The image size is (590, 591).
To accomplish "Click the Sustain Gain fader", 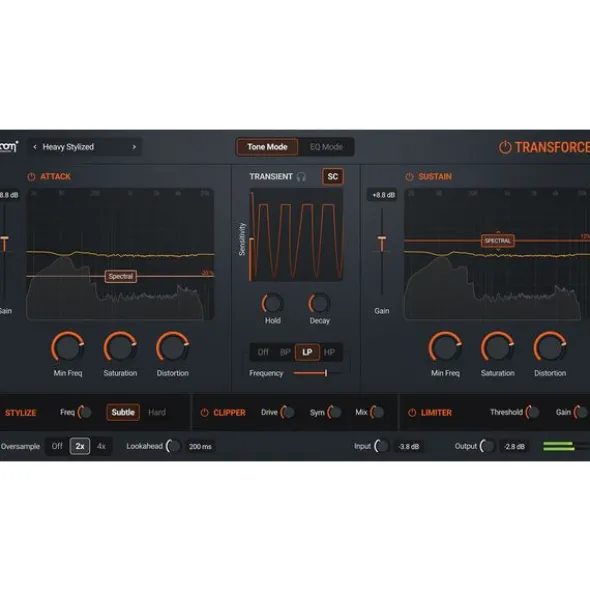I will pyautogui.click(x=382, y=251).
